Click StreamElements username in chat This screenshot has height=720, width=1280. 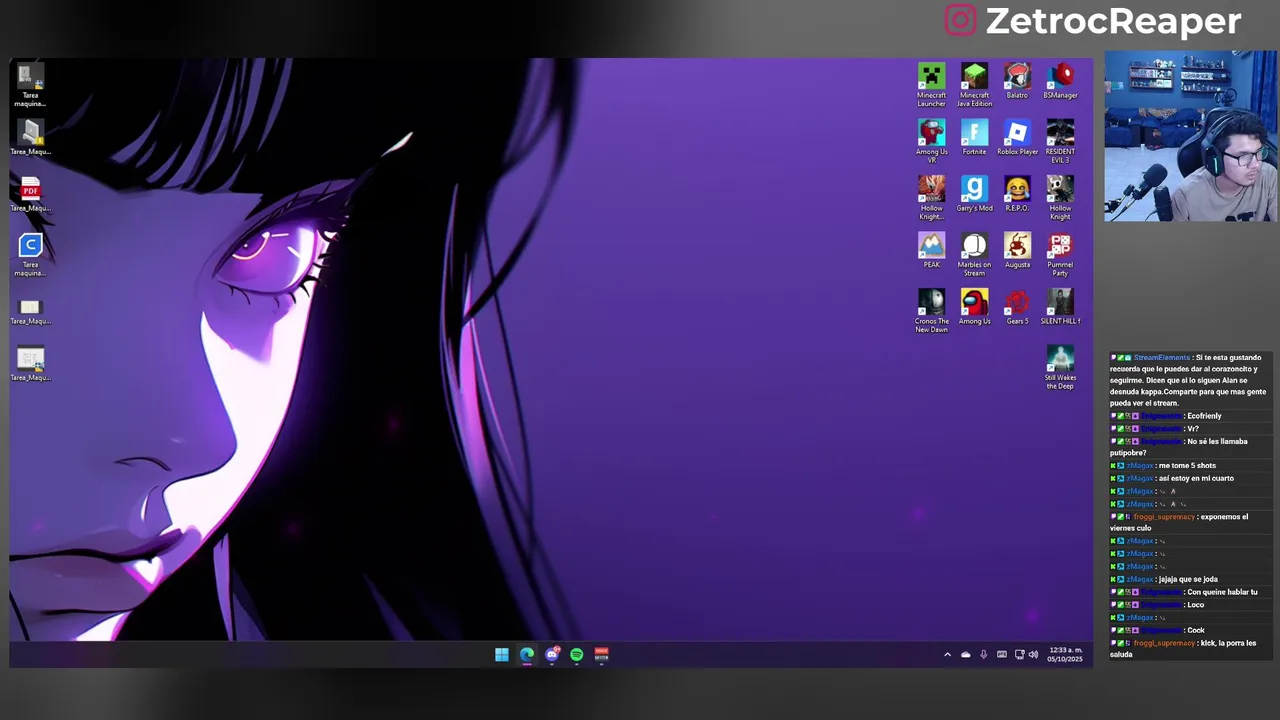click(1162, 357)
